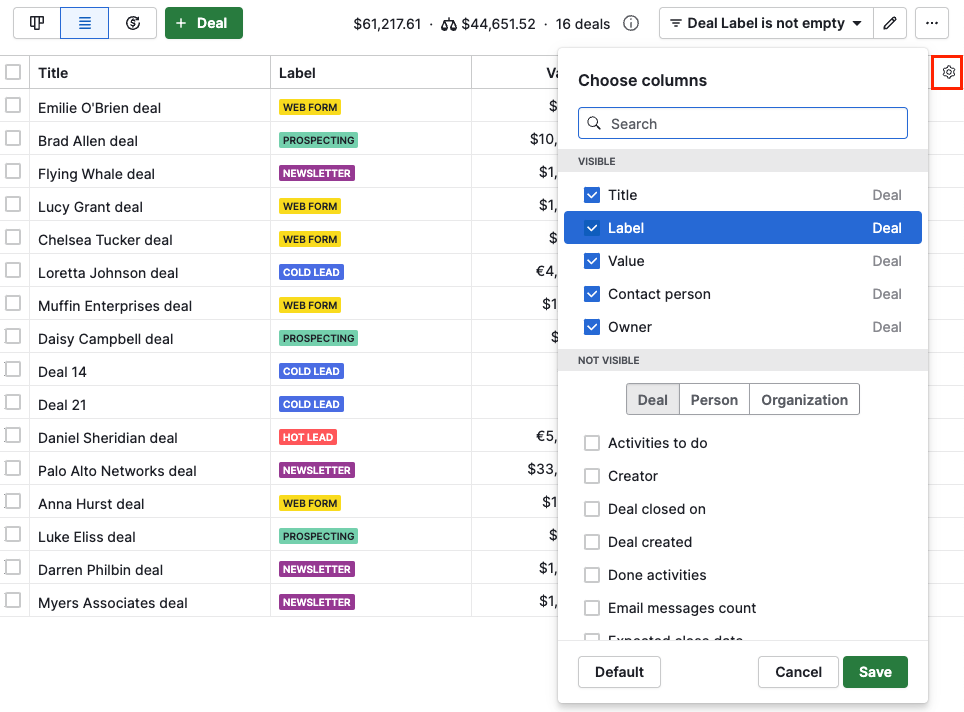This screenshot has width=964, height=712.
Task: Enable the Activities to do column
Action: [x=592, y=442]
